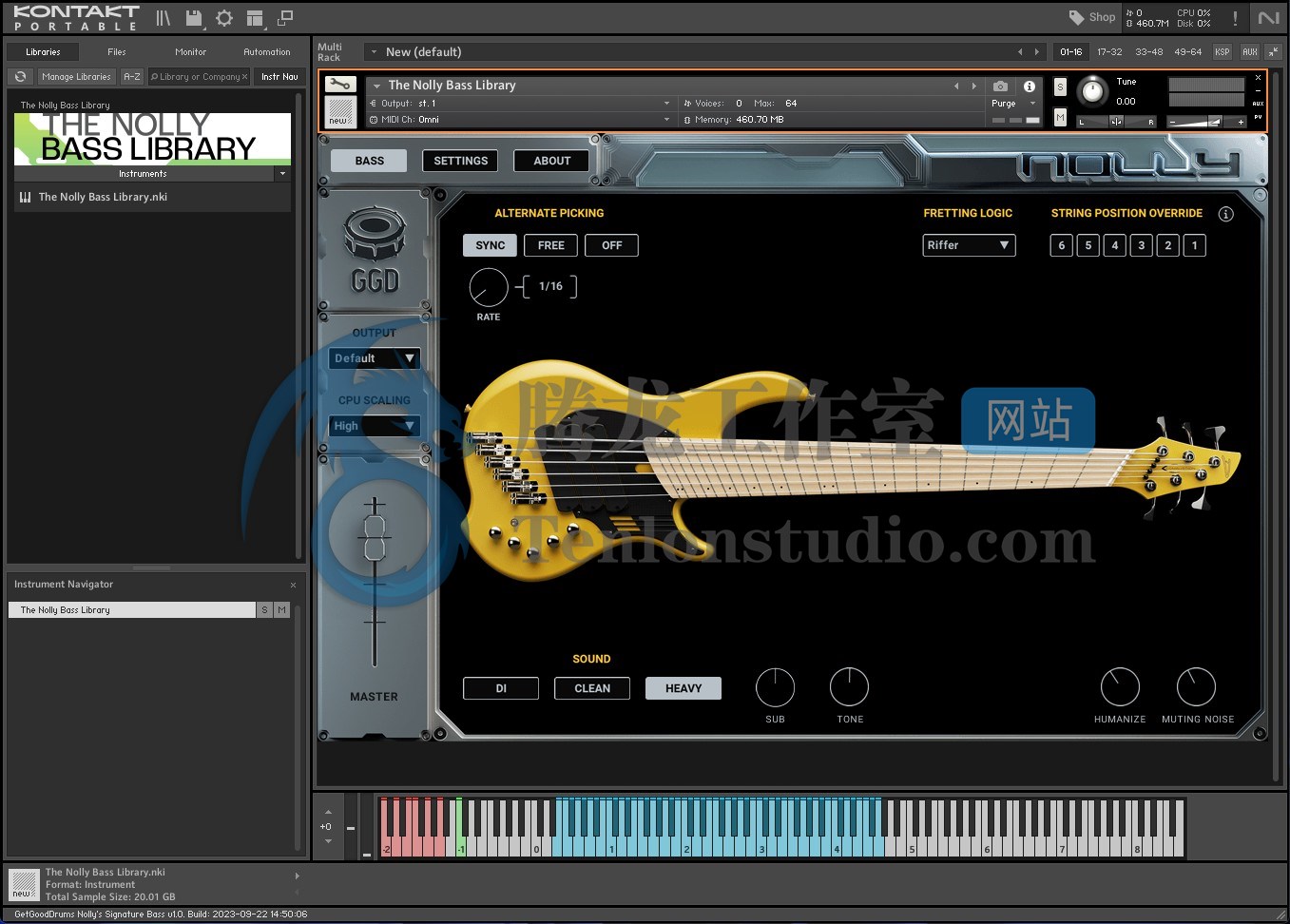The height and width of the screenshot is (924, 1290).
Task: Select the CLEAN sound mode
Action: (x=592, y=688)
